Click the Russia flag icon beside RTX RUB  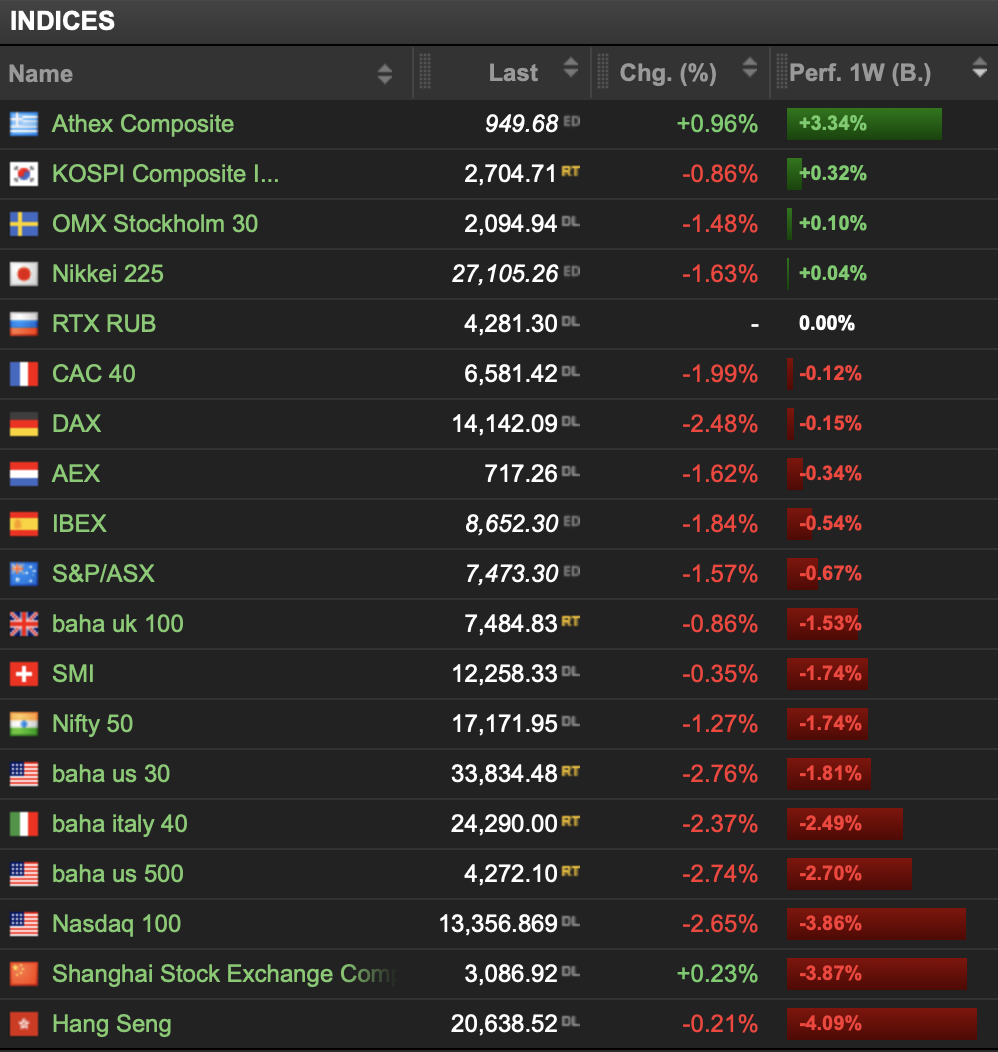(23, 324)
